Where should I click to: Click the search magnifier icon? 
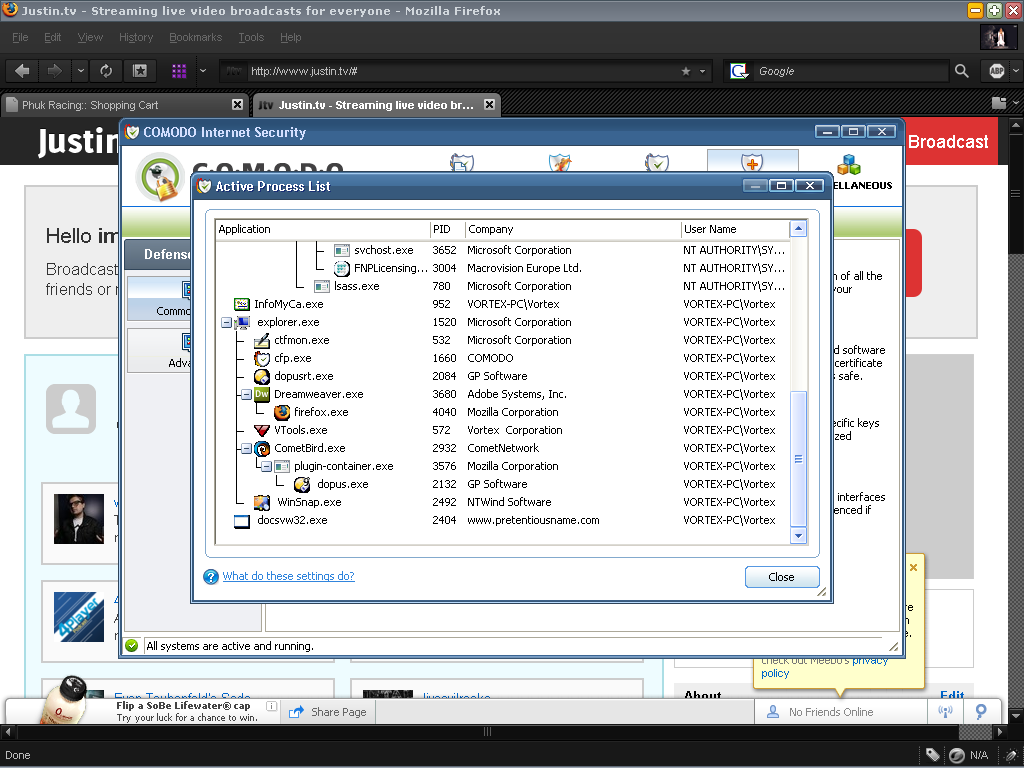[961, 71]
